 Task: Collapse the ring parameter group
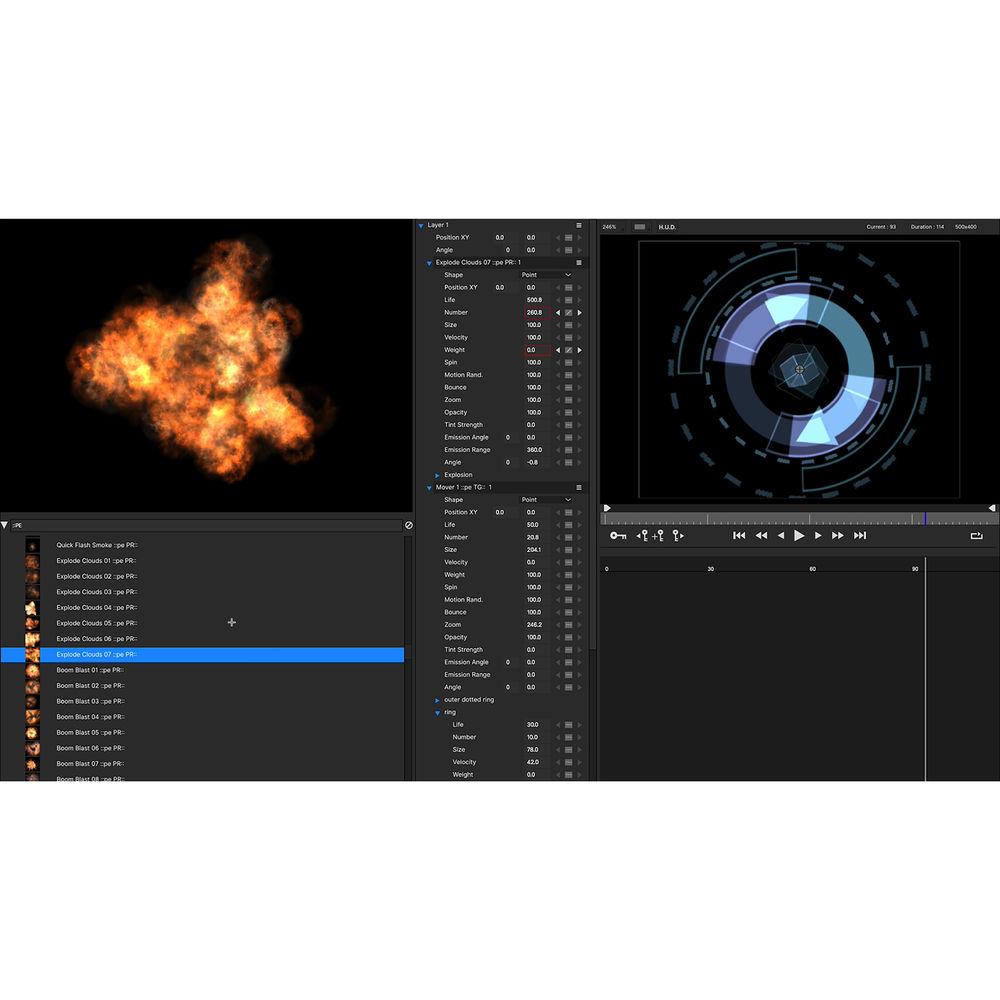(437, 712)
